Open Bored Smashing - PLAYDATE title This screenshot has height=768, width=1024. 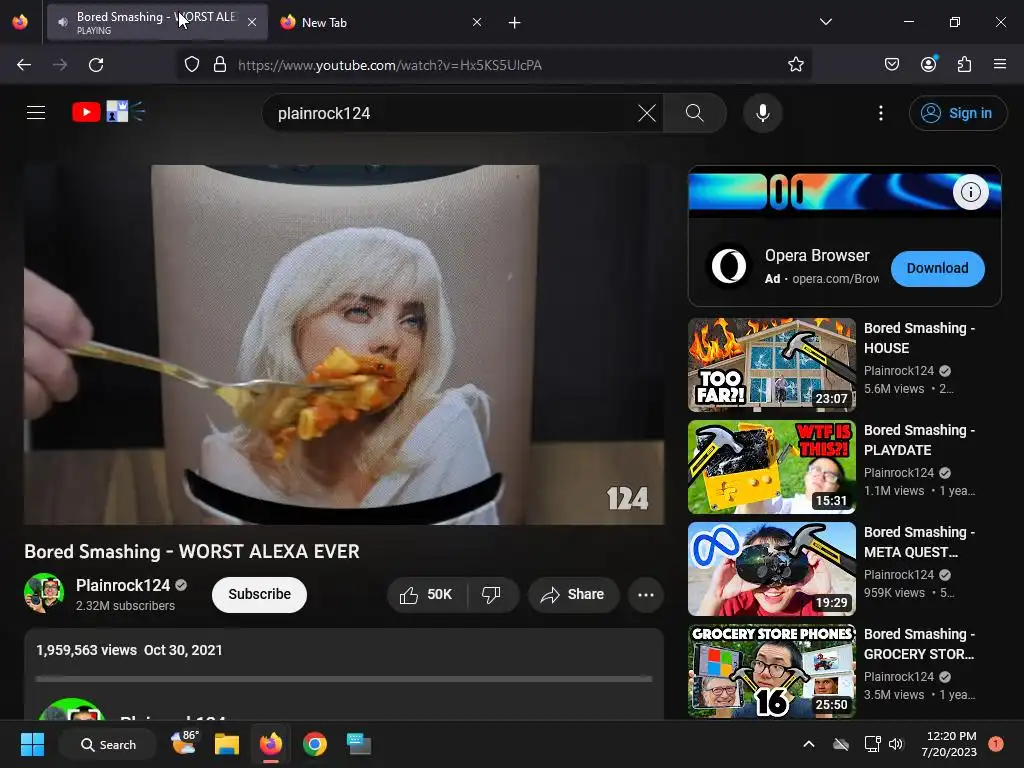[x=919, y=440]
